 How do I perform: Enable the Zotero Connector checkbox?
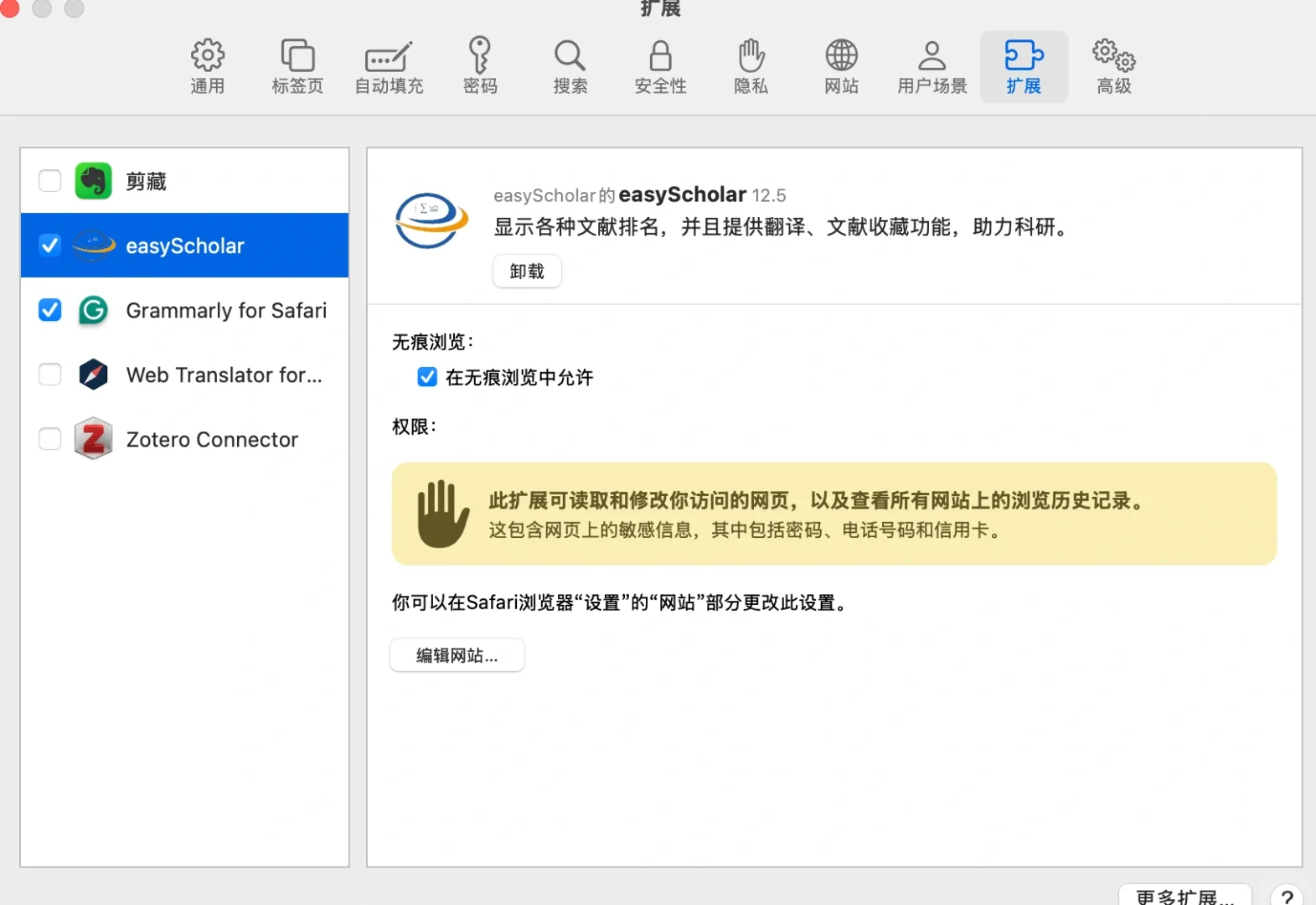[50, 439]
